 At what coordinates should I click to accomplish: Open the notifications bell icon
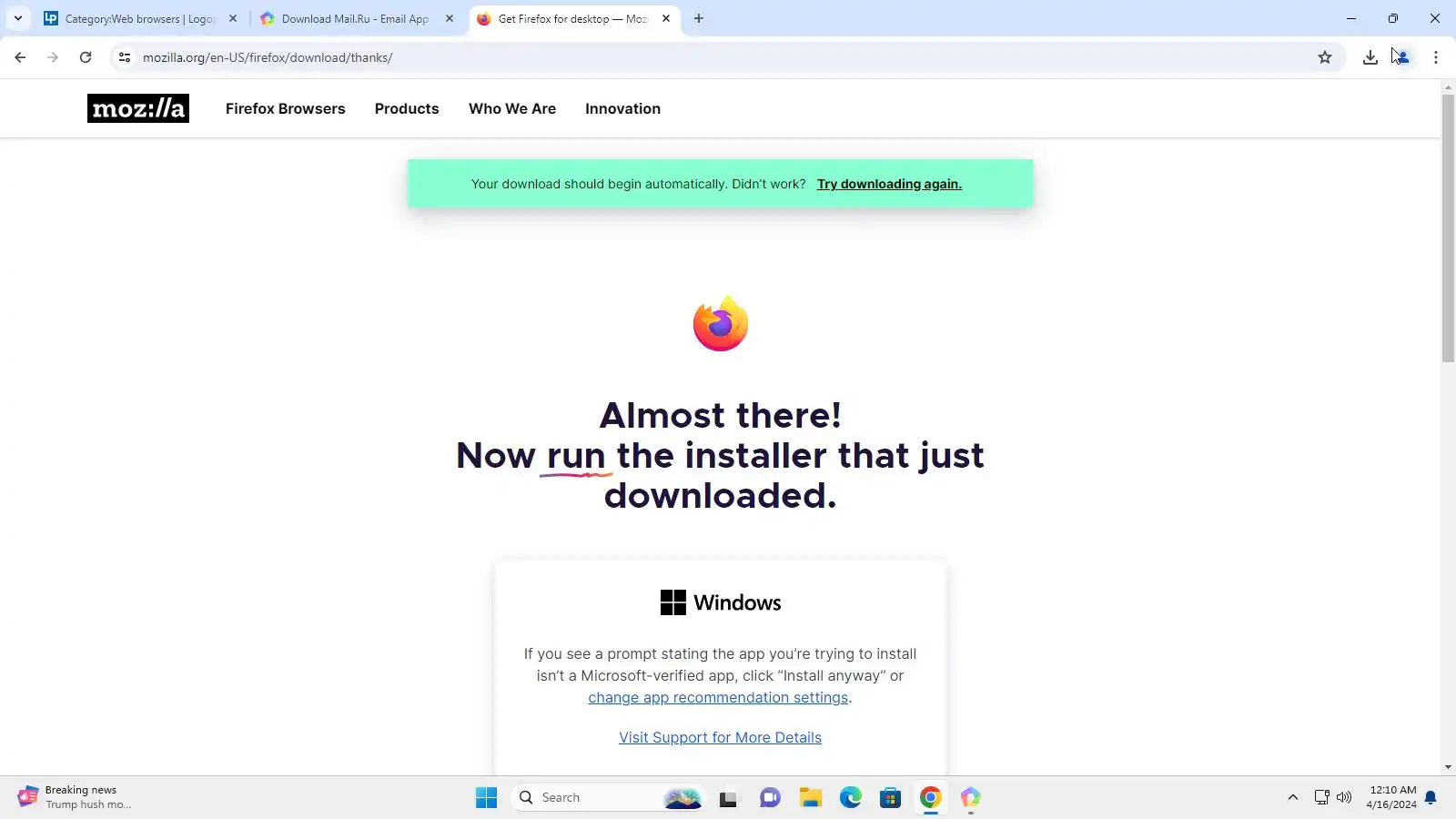pos(1431,798)
